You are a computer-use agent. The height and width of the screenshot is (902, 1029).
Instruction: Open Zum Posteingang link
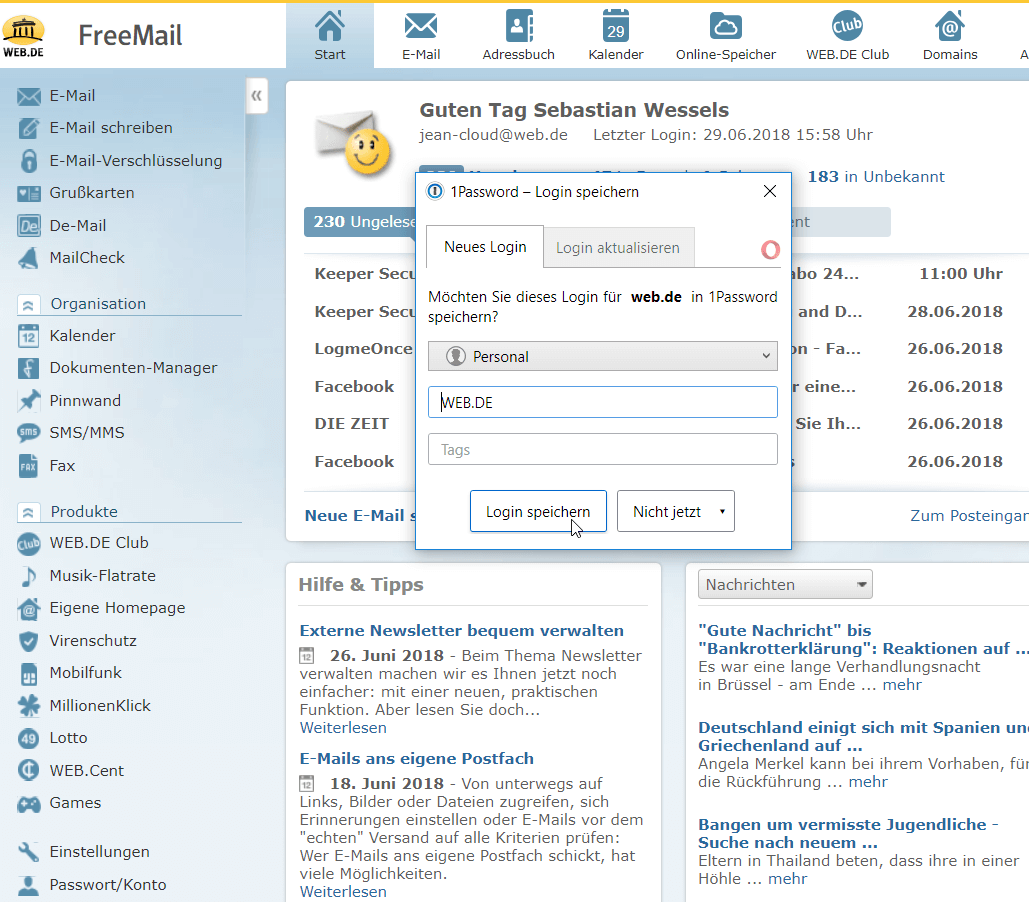(x=969, y=516)
